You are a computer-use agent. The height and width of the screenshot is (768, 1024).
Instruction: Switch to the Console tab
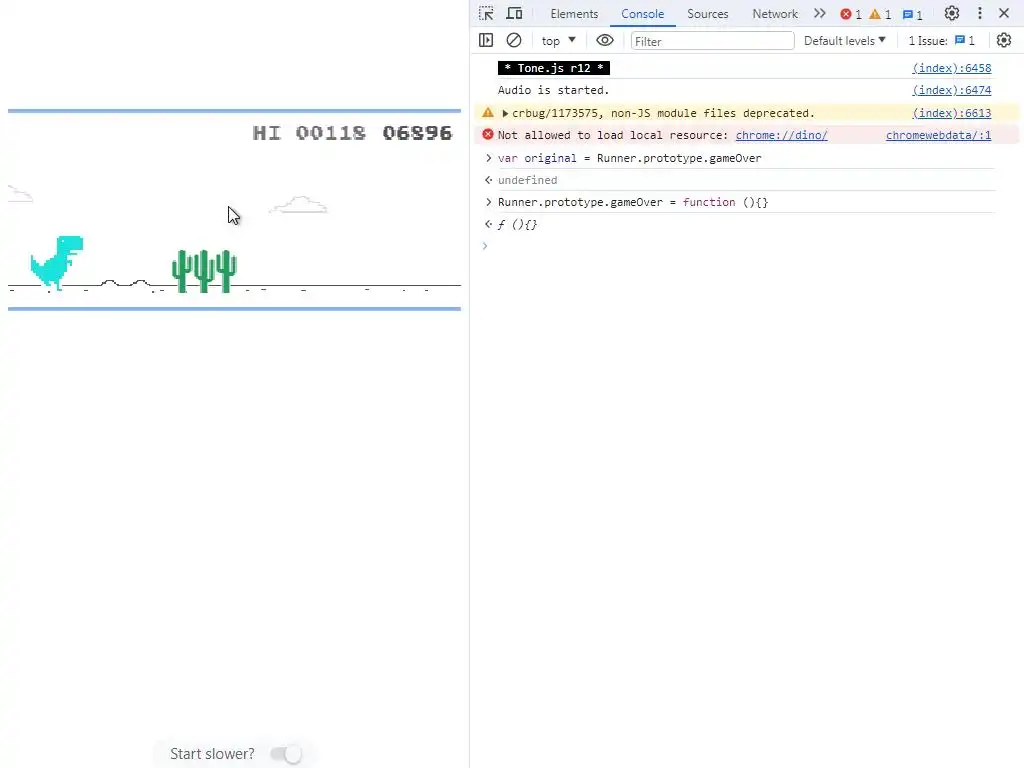[643, 14]
